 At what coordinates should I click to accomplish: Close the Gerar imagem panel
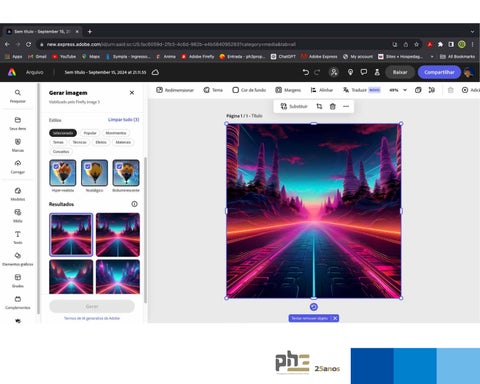pos(132,93)
